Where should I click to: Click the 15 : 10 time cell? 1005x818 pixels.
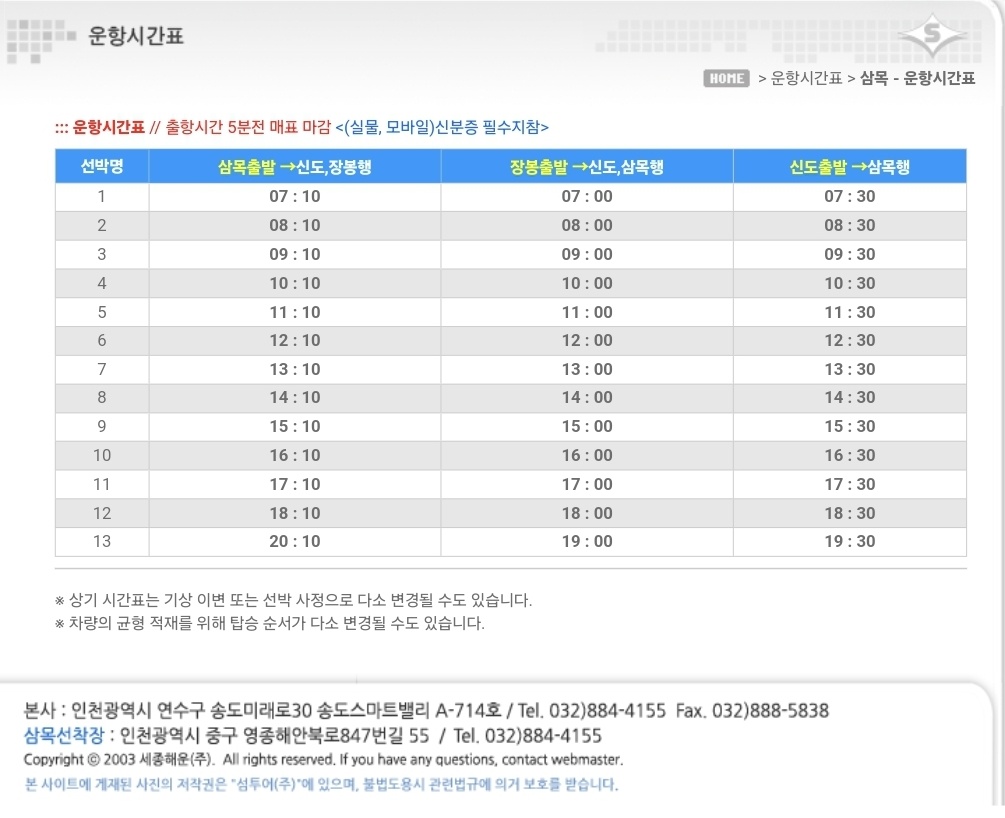(x=295, y=426)
